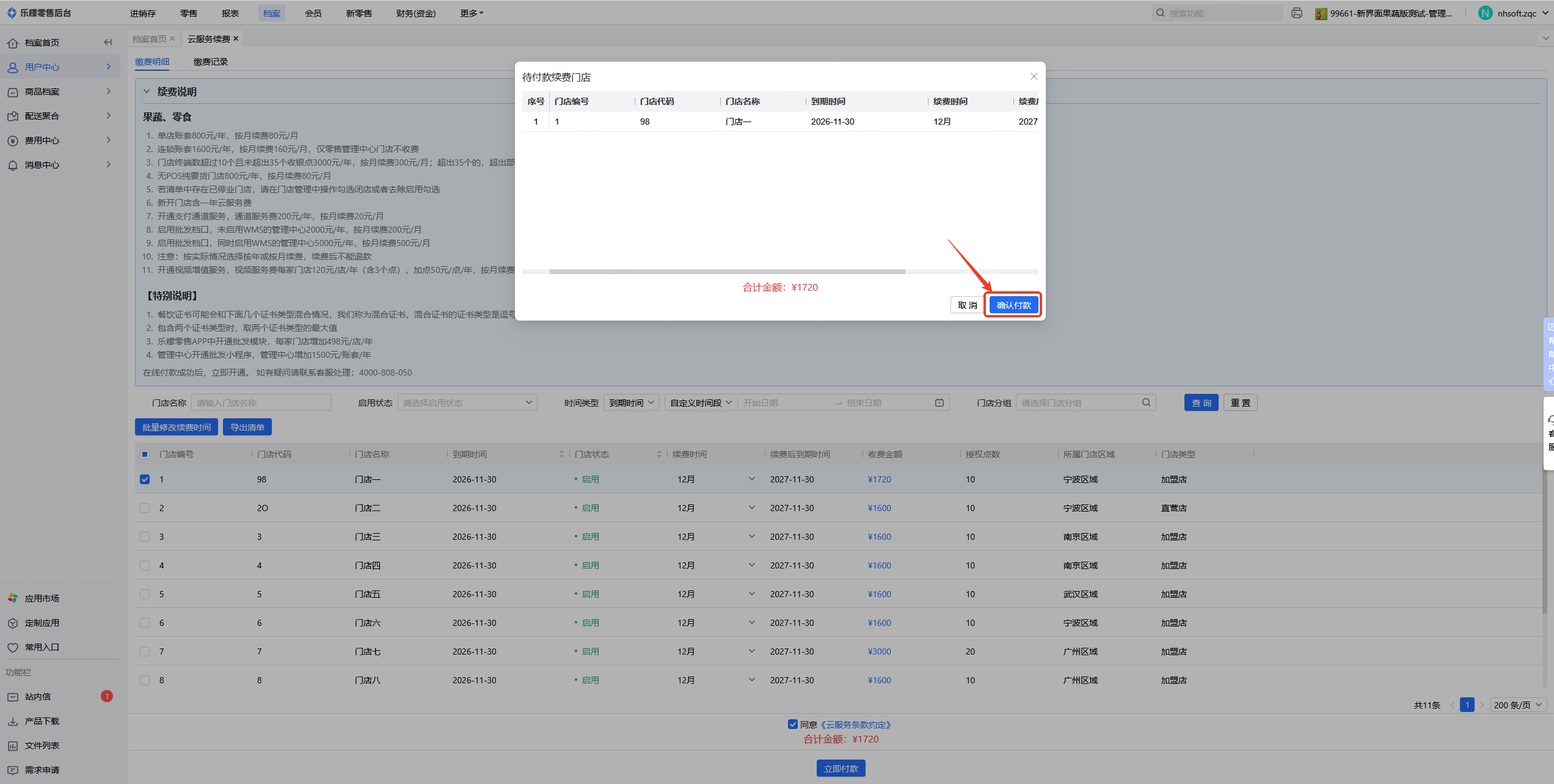This screenshot has width=1554, height=784.
Task: Close the 待付款续费门店 dialog with X
Action: click(x=1034, y=76)
